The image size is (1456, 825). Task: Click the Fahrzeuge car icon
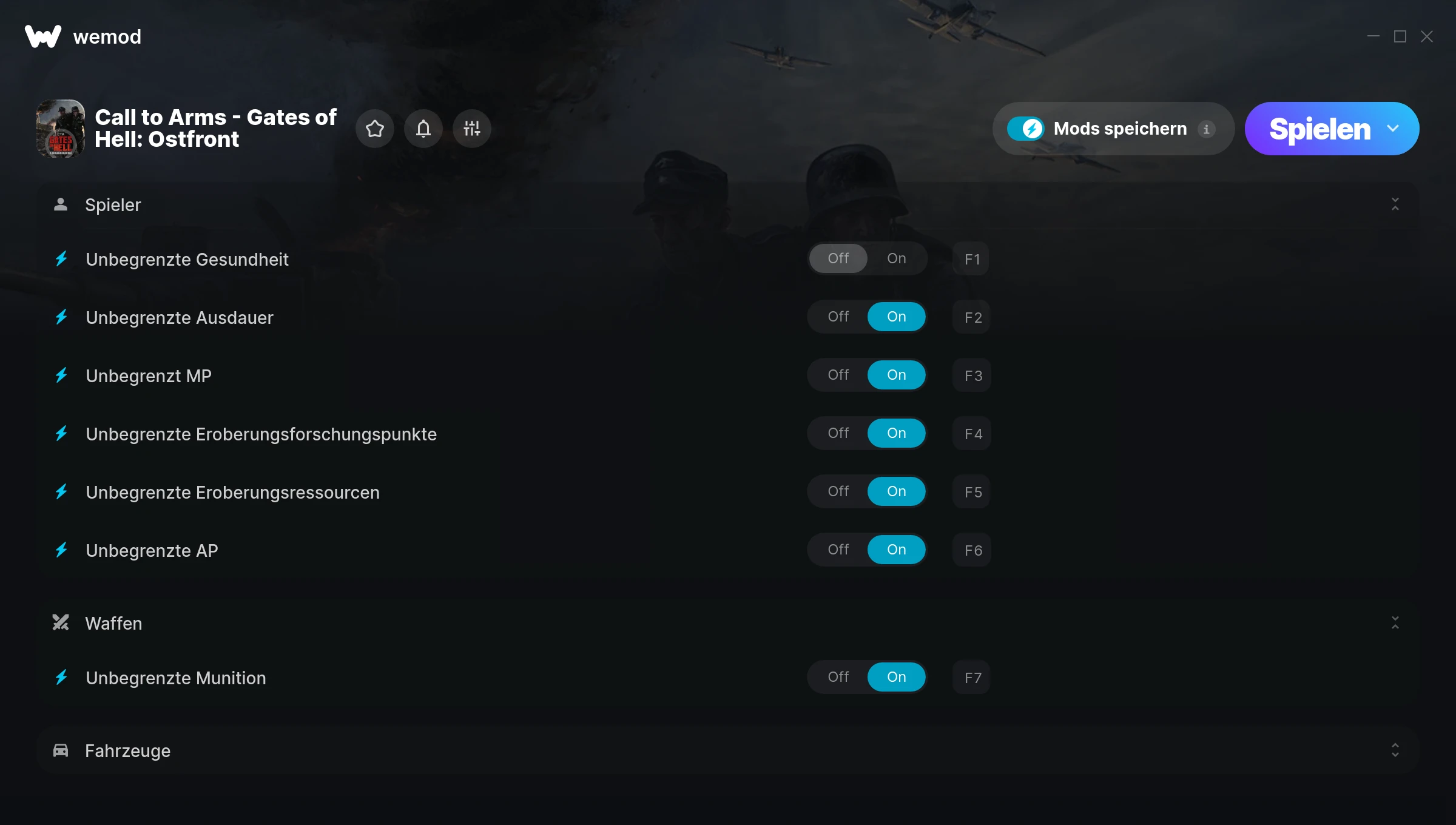click(61, 750)
